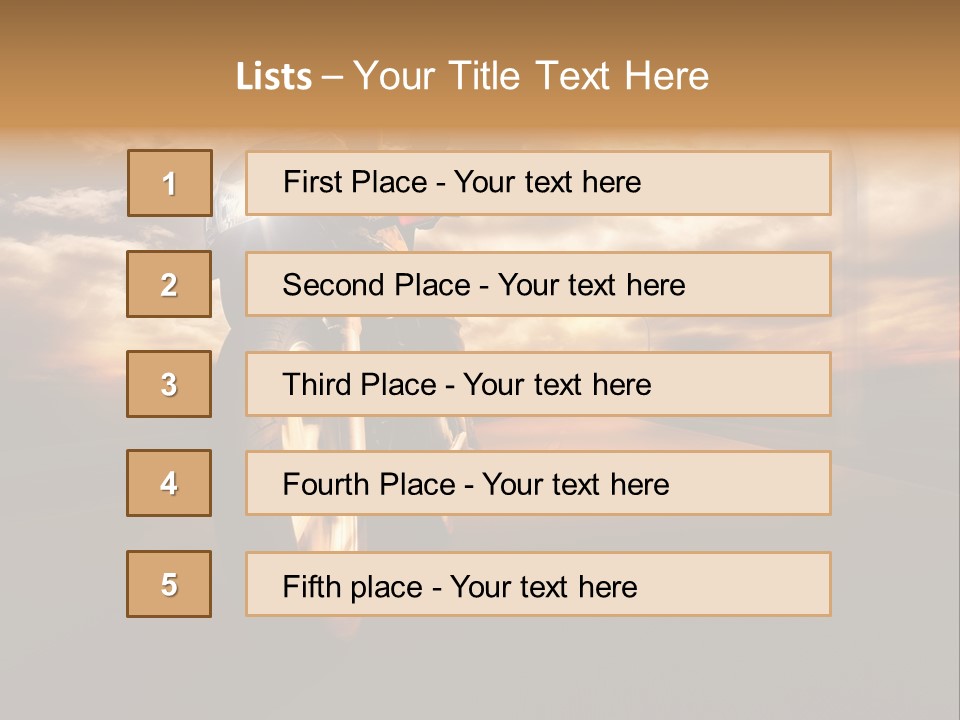
Task: Click the word 'First' in first bar
Action: point(307,182)
